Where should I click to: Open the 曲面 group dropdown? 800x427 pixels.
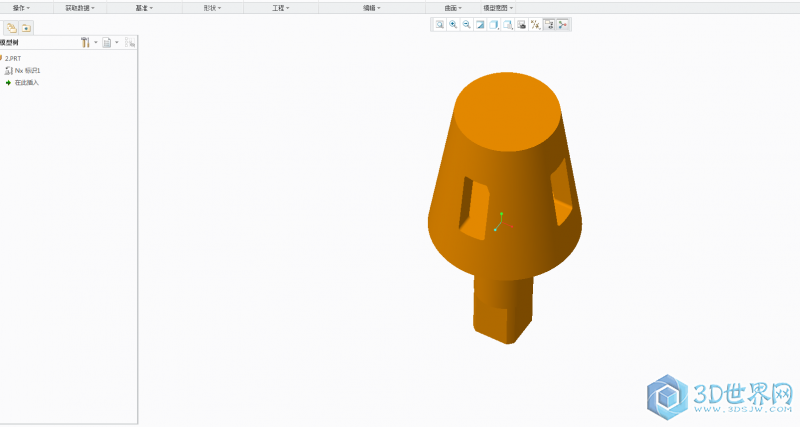click(453, 8)
